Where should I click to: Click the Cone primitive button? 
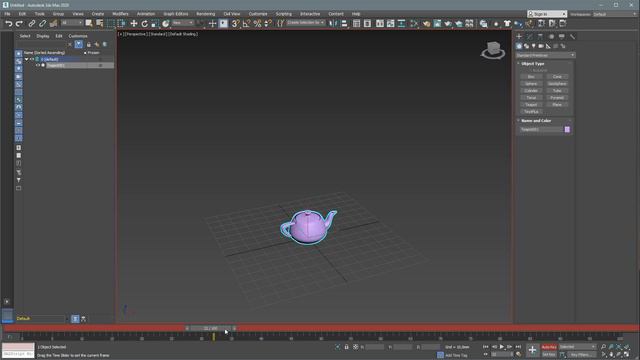[x=557, y=77]
